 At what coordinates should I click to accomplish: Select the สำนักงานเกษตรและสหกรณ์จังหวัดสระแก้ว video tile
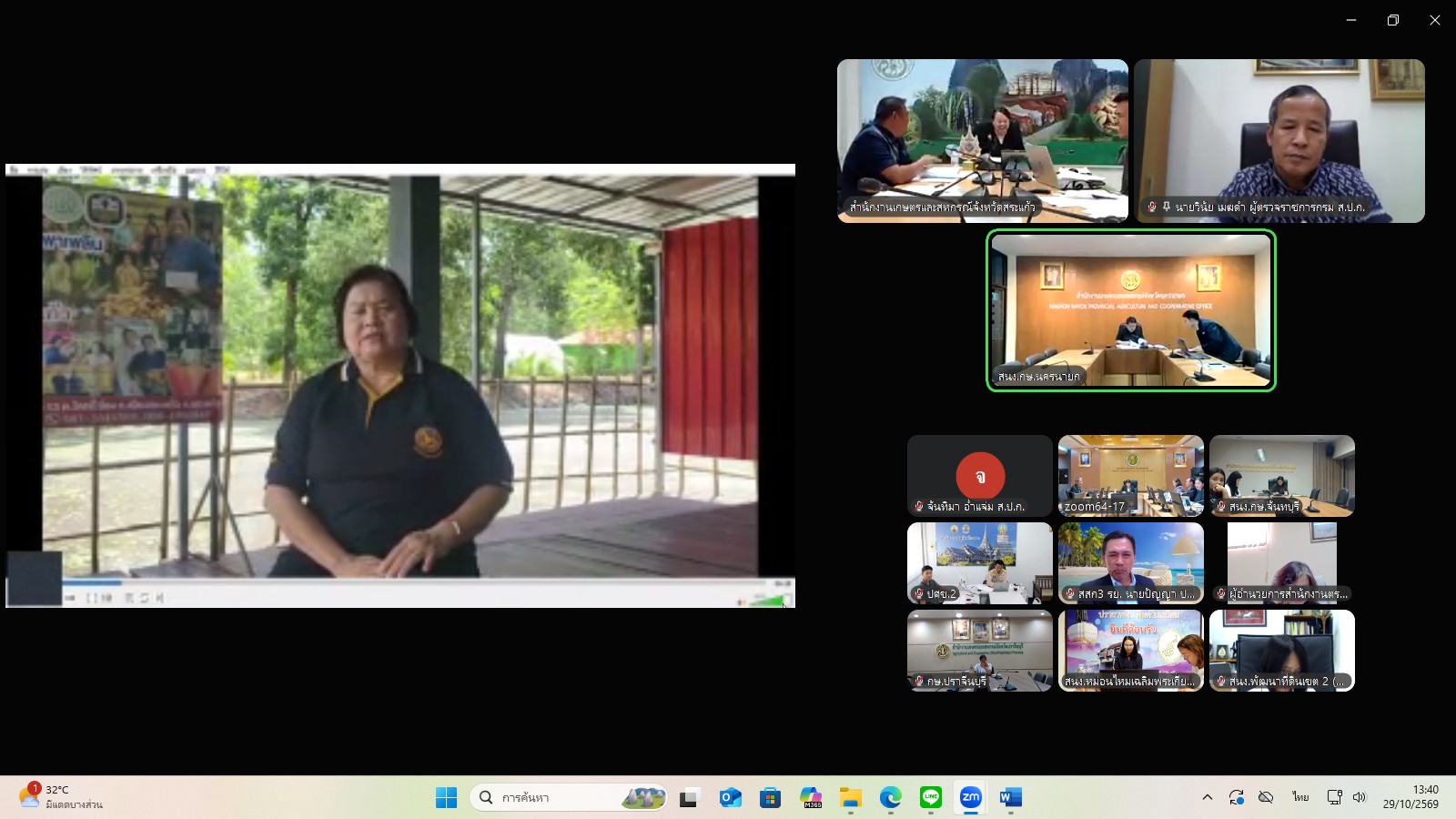point(983,141)
